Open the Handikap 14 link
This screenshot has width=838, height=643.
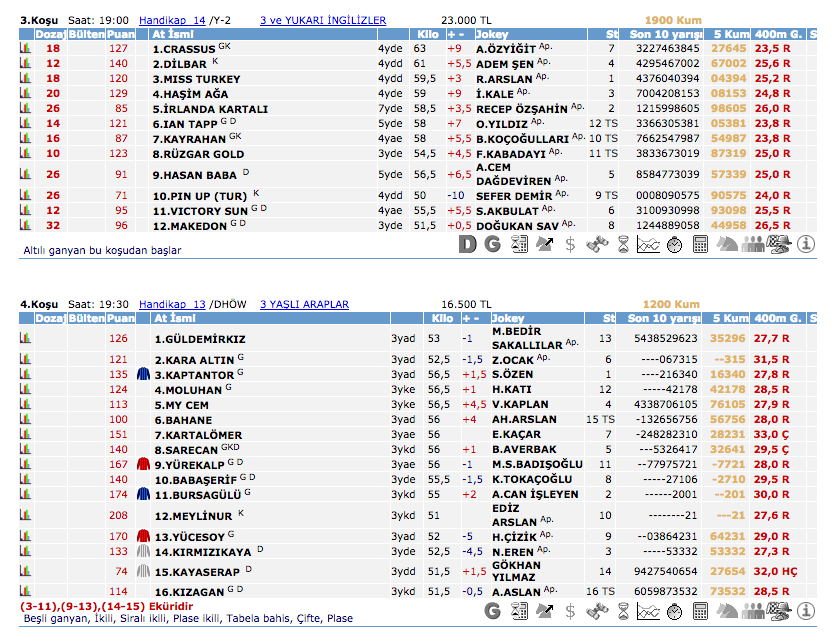[172, 19]
